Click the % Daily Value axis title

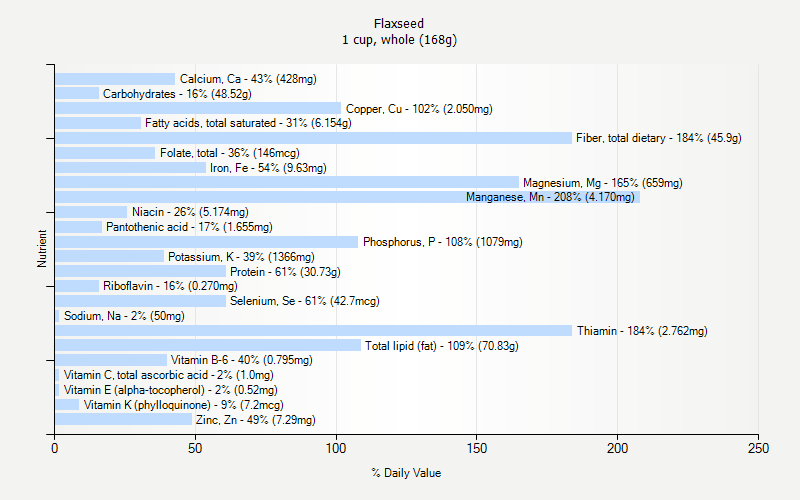coord(406,473)
